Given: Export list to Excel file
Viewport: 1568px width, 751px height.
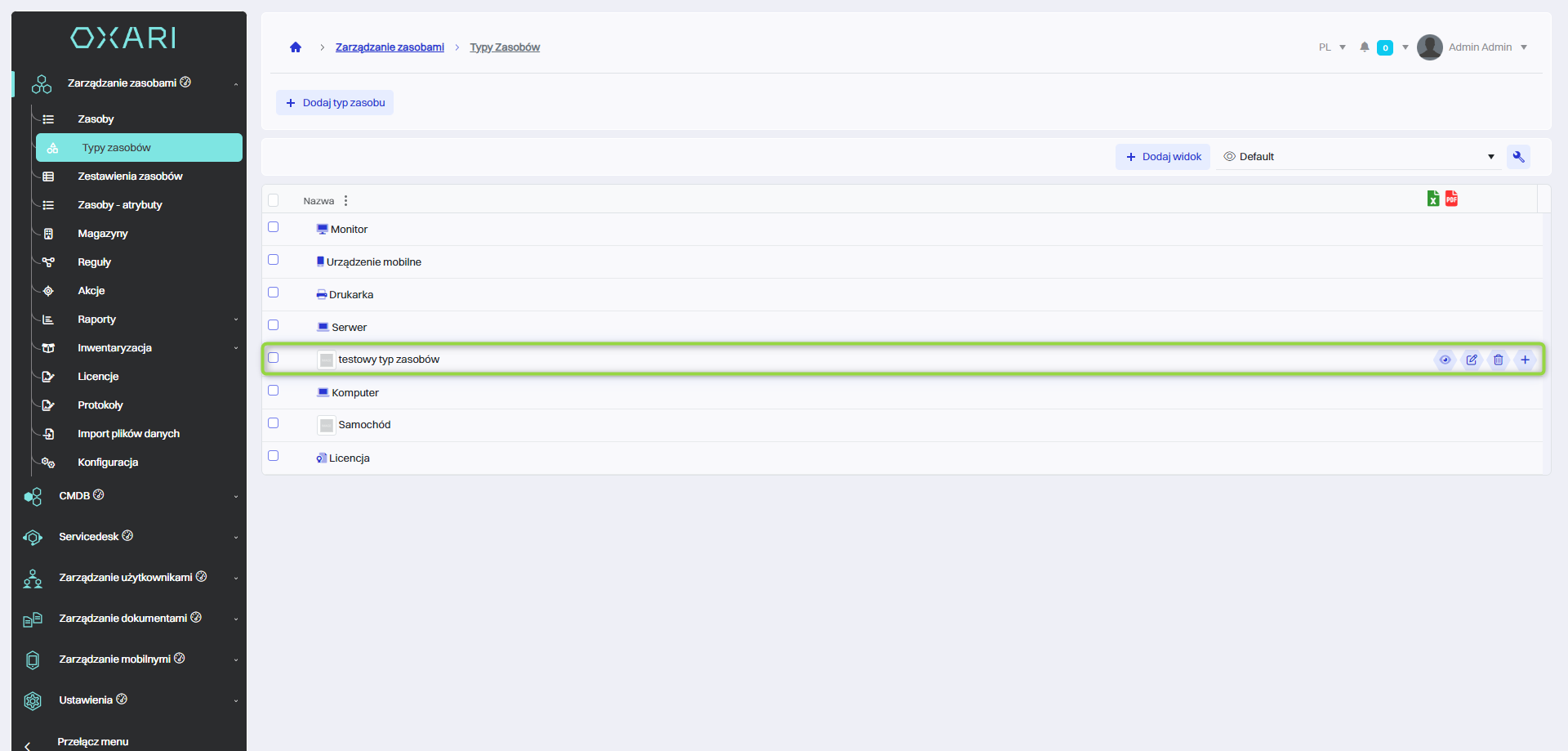Looking at the screenshot, I should coord(1432,199).
